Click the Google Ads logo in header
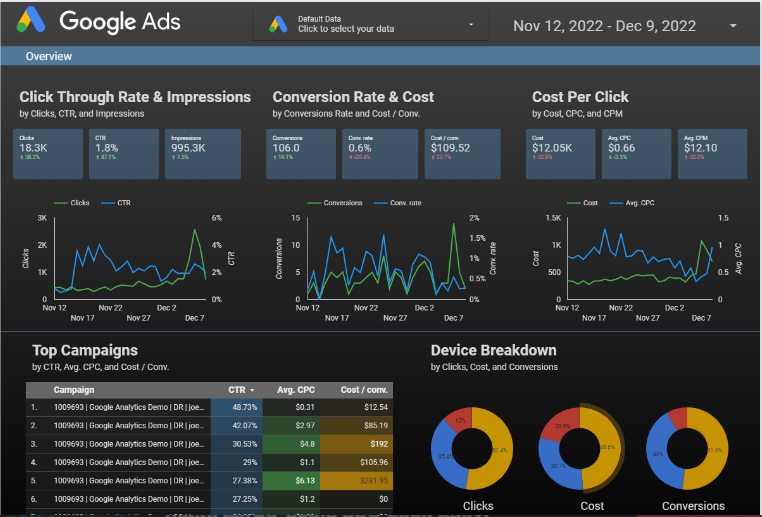The image size is (762, 517). point(31,20)
